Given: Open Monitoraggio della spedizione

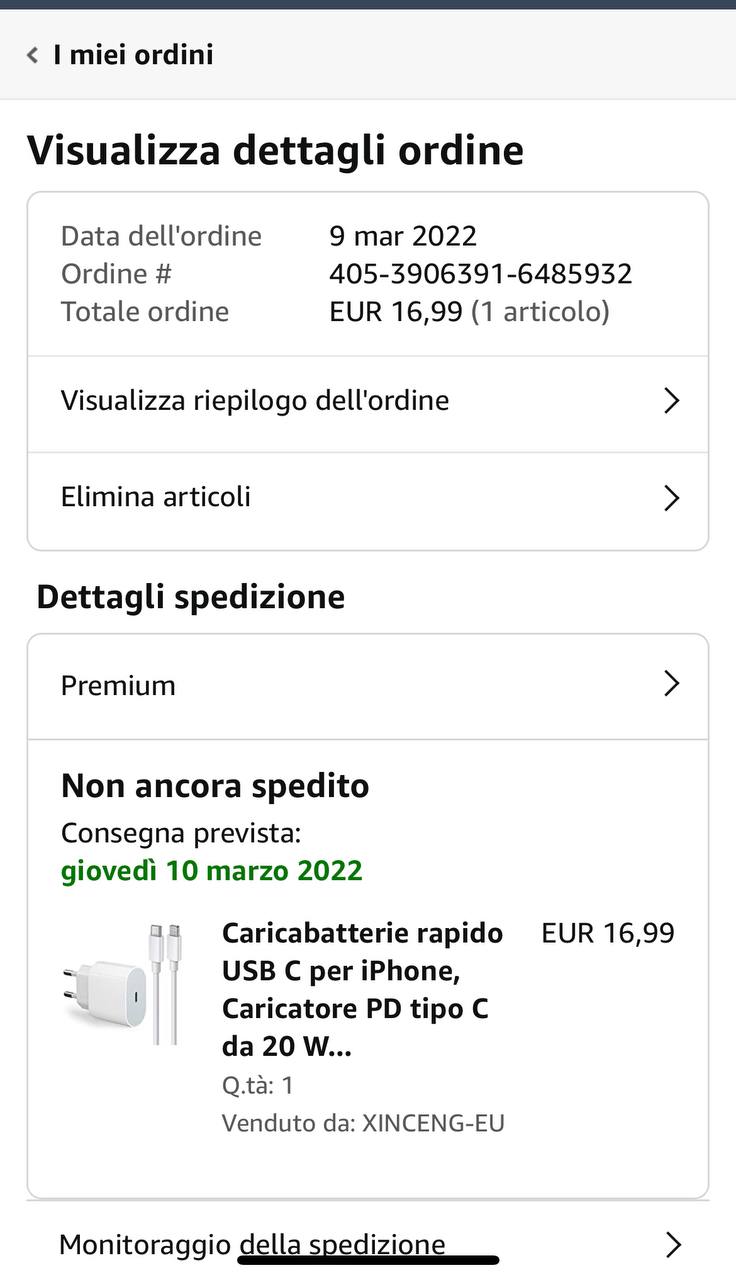Looking at the screenshot, I should 252,1244.
